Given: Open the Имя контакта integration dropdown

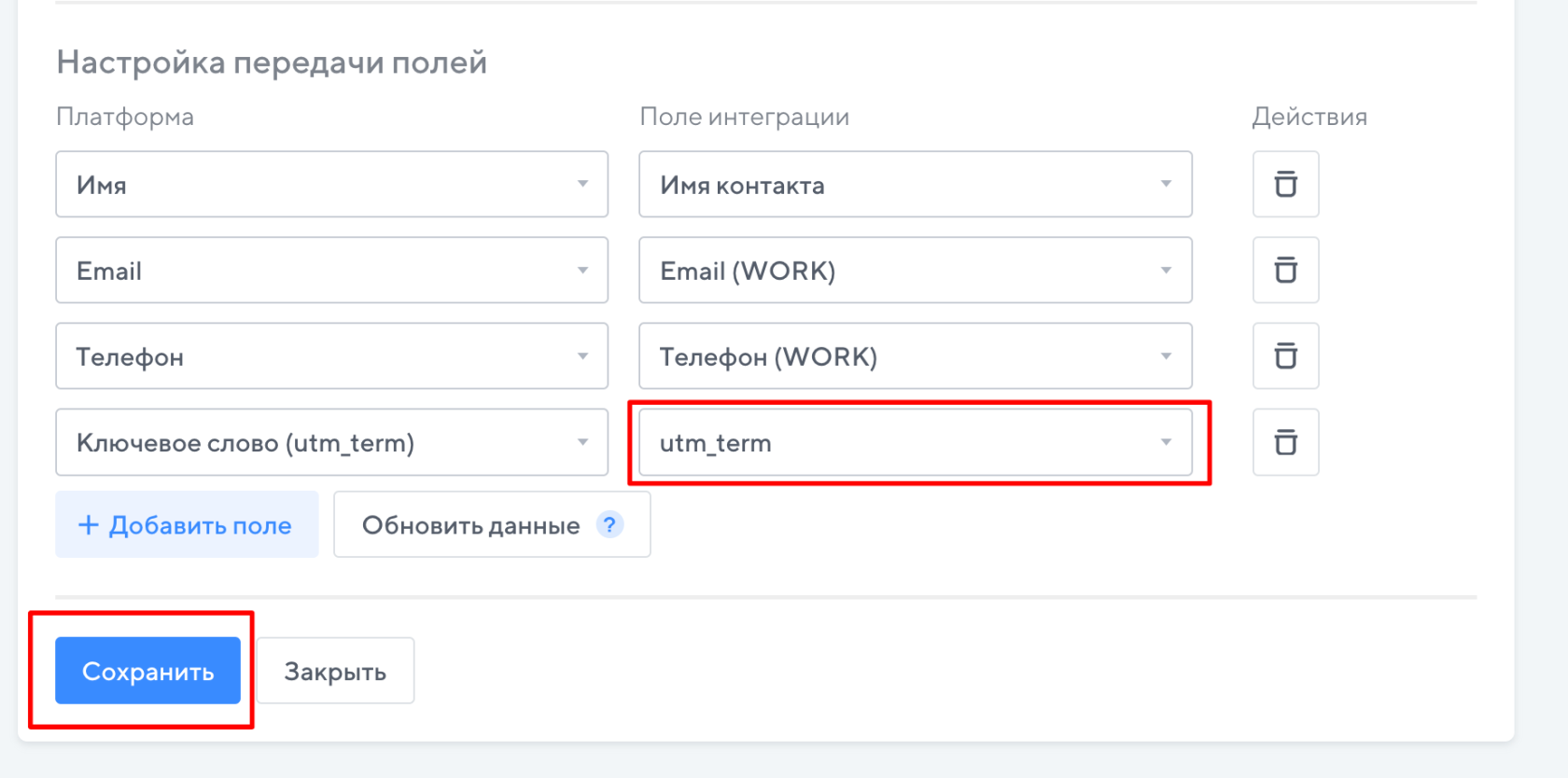Looking at the screenshot, I should [x=915, y=185].
